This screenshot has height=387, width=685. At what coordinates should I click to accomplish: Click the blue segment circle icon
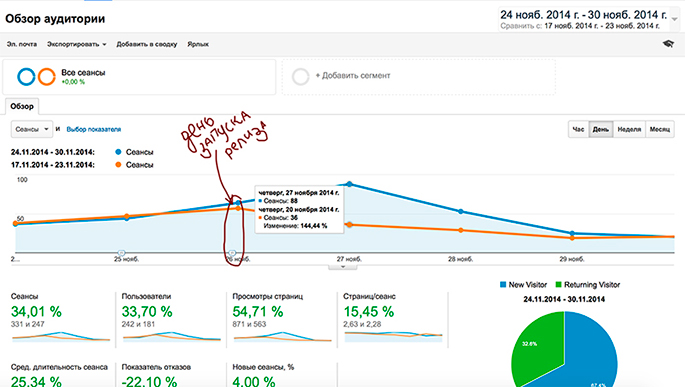26,77
